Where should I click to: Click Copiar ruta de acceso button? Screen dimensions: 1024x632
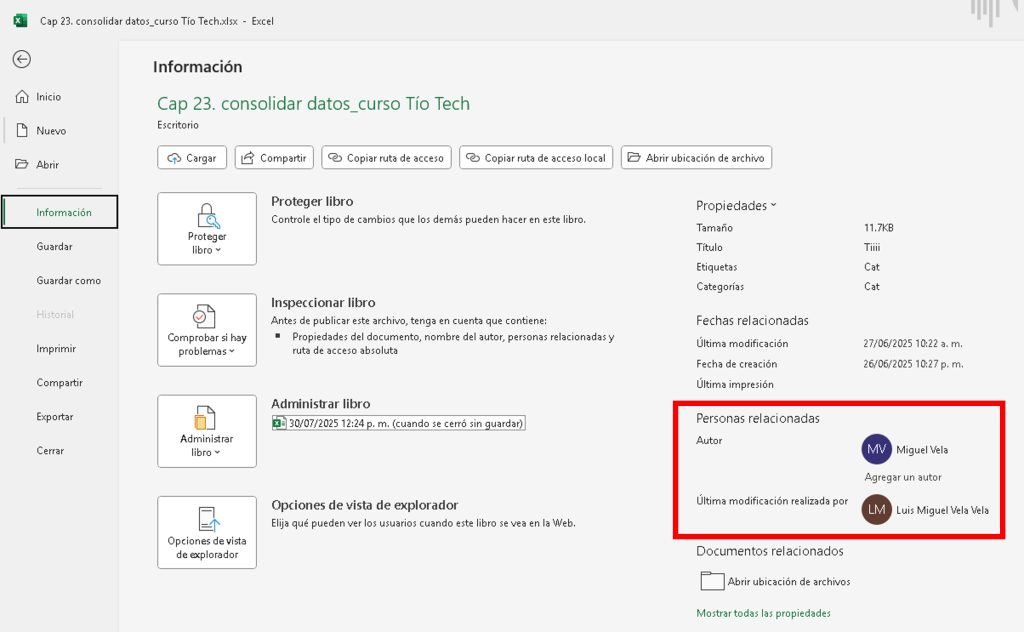(x=385, y=158)
